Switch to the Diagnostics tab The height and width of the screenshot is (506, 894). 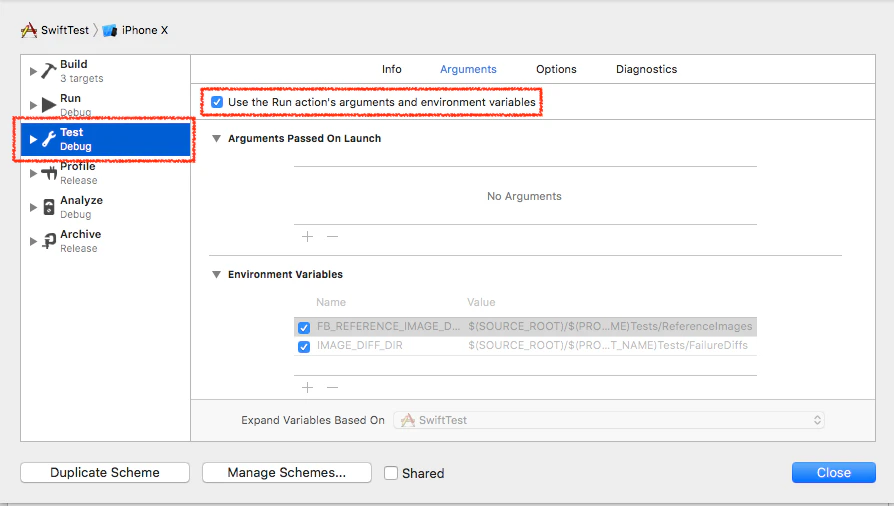[x=647, y=69]
